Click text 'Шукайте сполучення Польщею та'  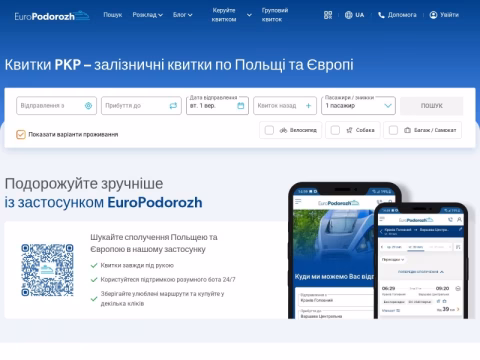tap(154, 237)
